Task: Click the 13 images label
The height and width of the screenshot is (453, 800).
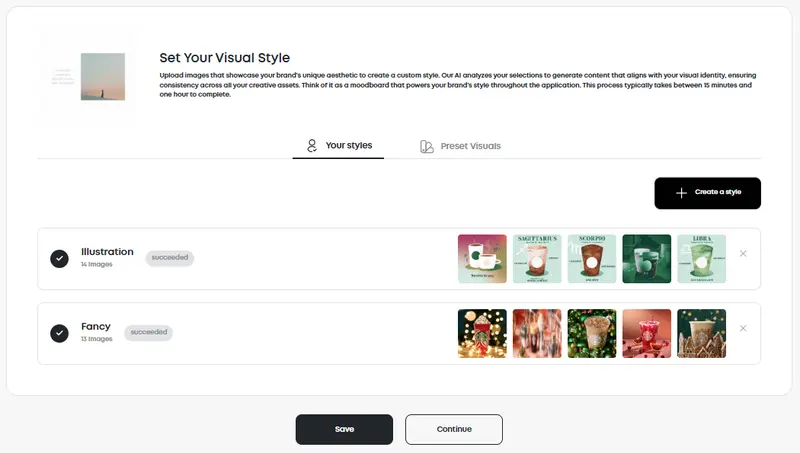Action: click(x=96, y=339)
